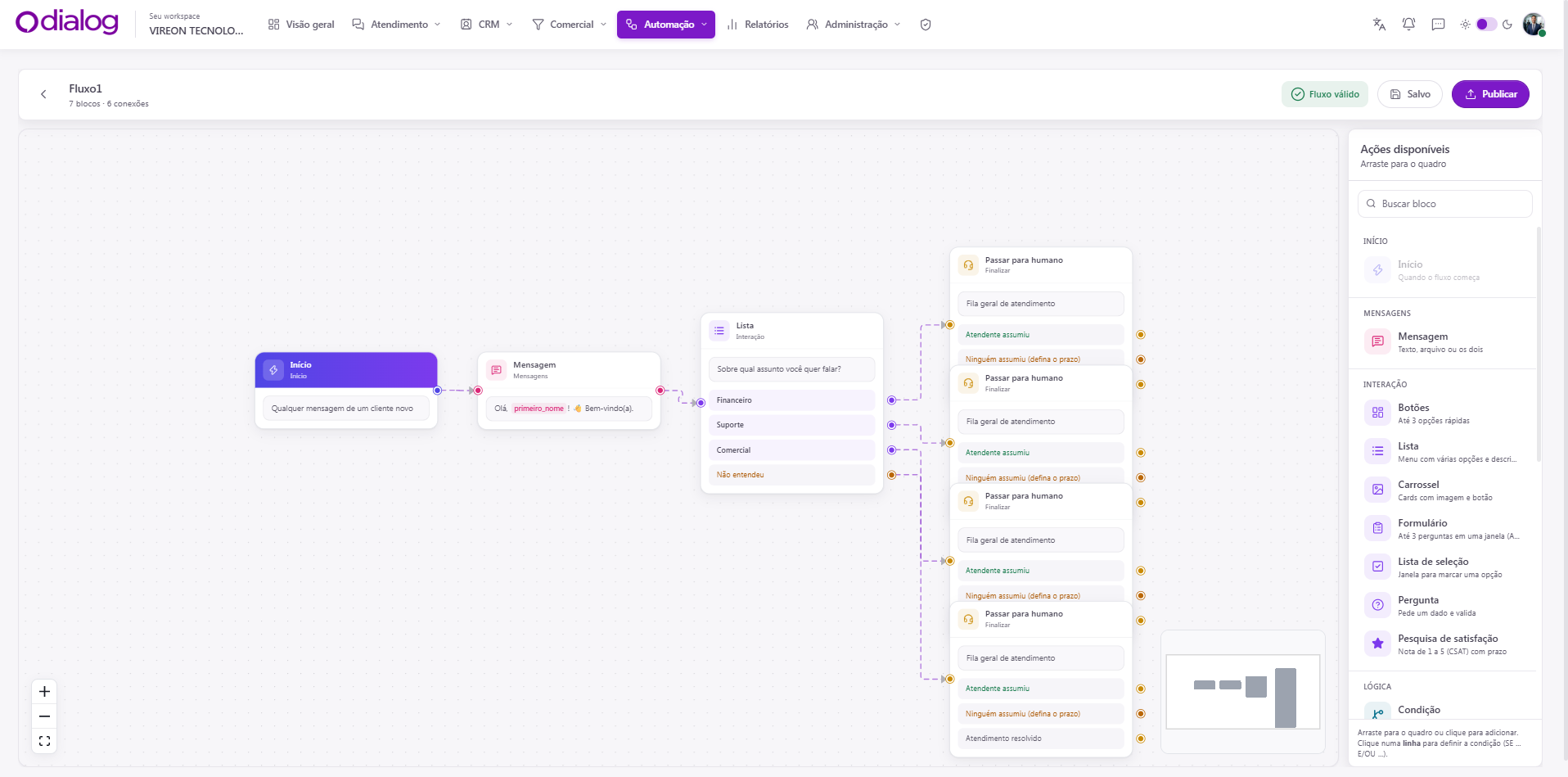Click the Odialog logo

67,22
